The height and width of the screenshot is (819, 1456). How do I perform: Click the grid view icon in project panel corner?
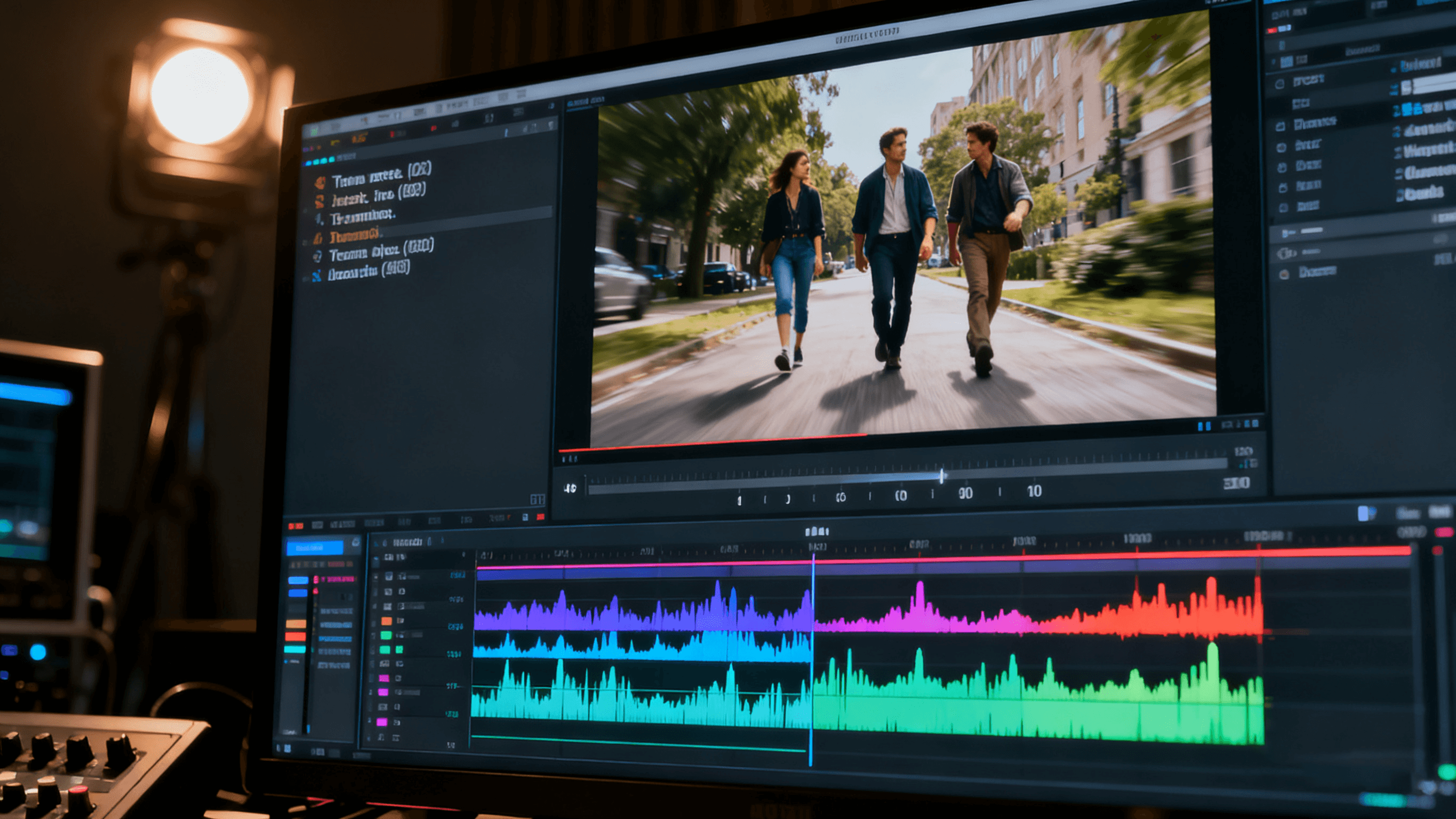[x=537, y=499]
